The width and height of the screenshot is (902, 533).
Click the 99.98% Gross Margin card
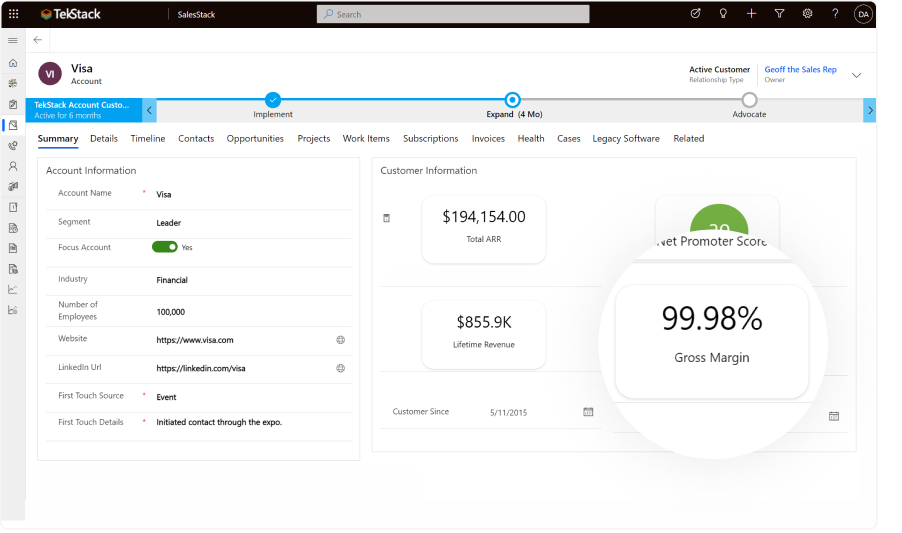pyautogui.click(x=712, y=341)
